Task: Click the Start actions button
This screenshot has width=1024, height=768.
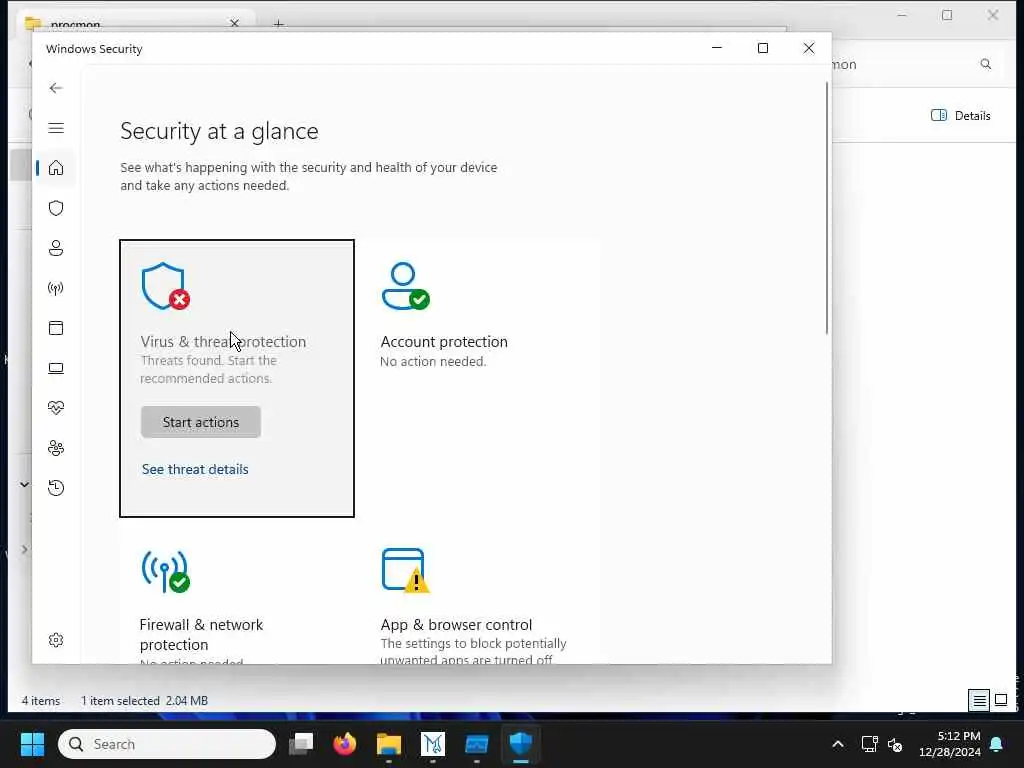Action: (200, 422)
